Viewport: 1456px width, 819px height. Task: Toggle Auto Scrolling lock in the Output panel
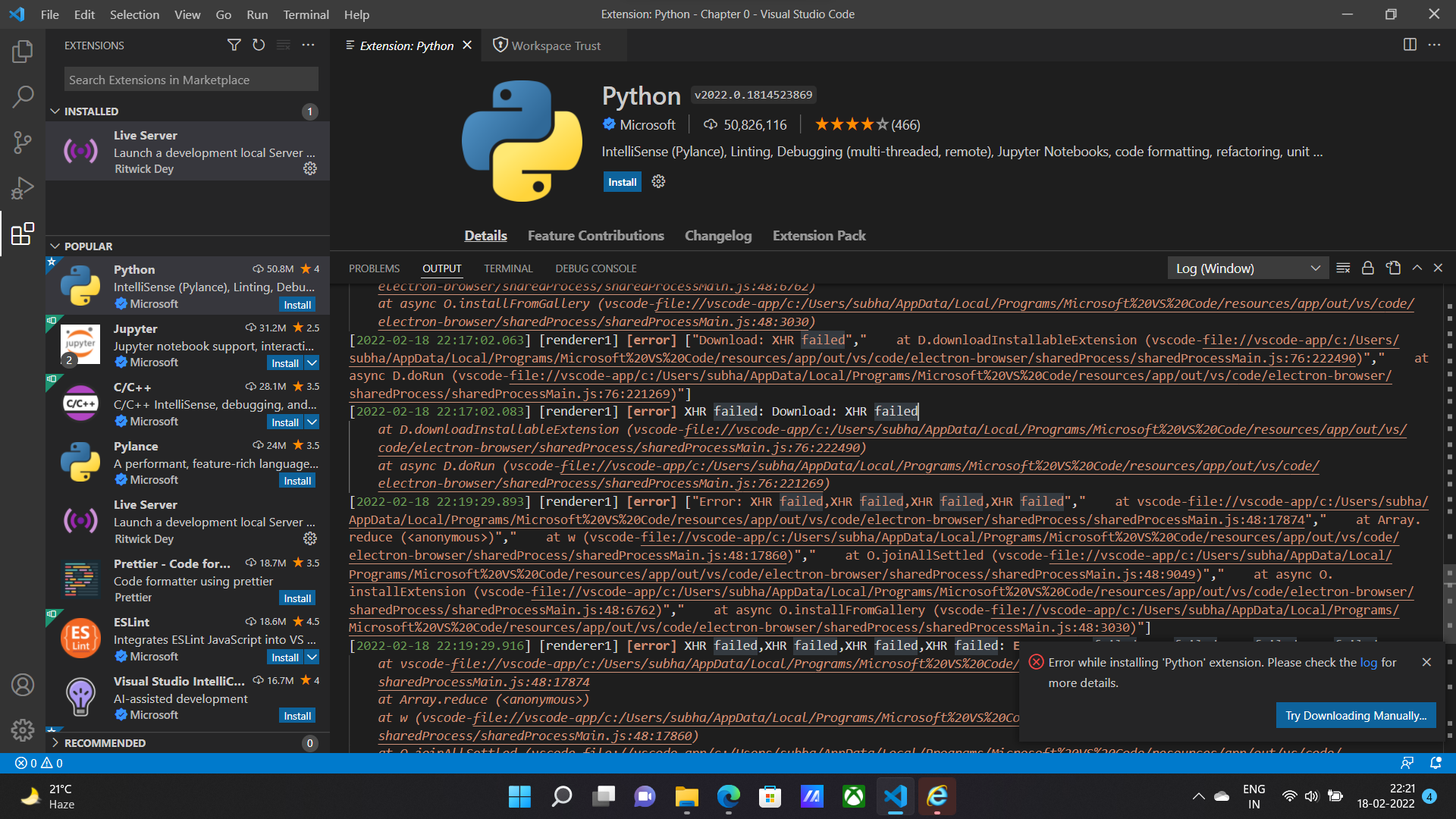[x=1367, y=267]
